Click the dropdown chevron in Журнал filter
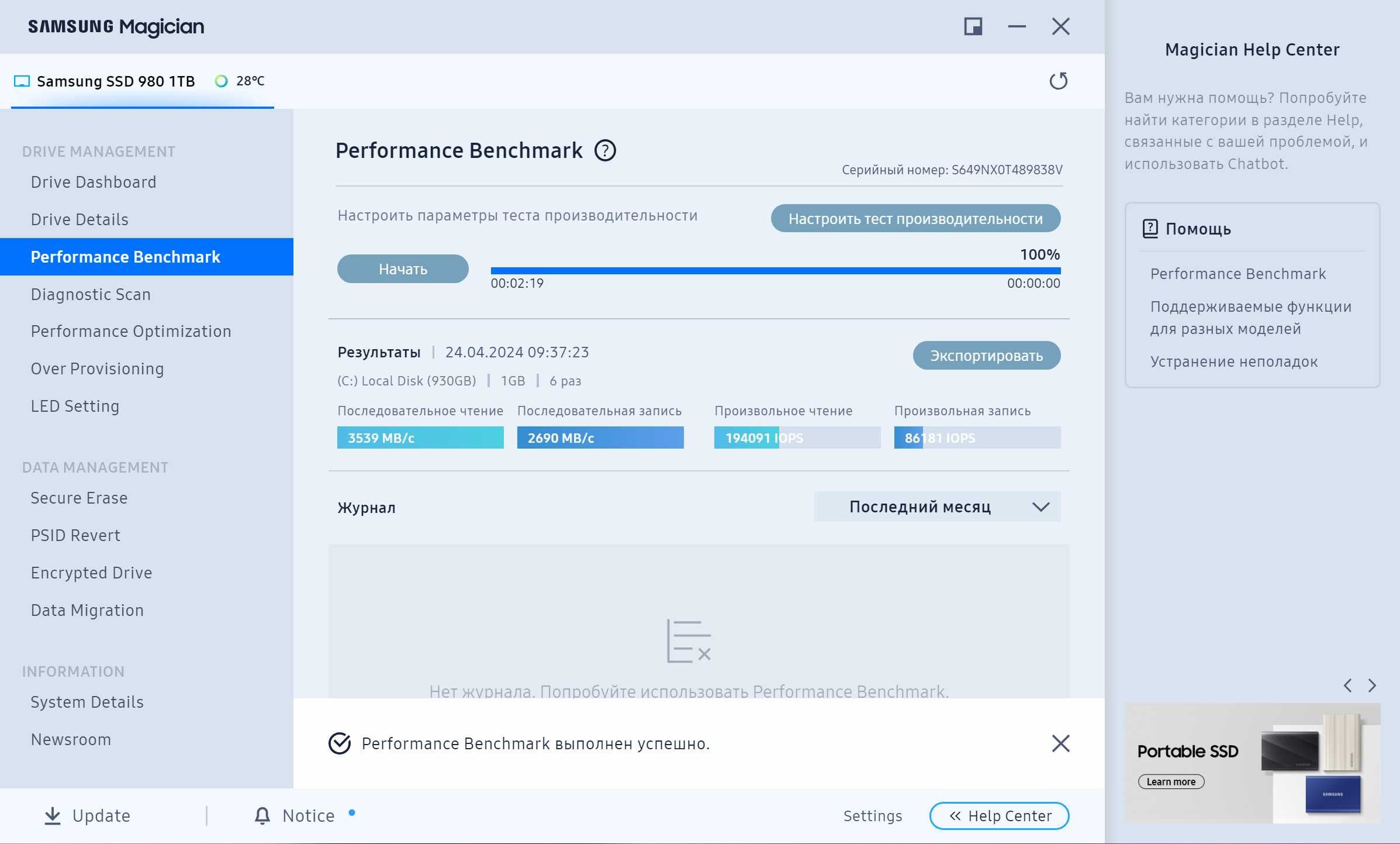This screenshot has height=844, width=1400. [x=1041, y=507]
